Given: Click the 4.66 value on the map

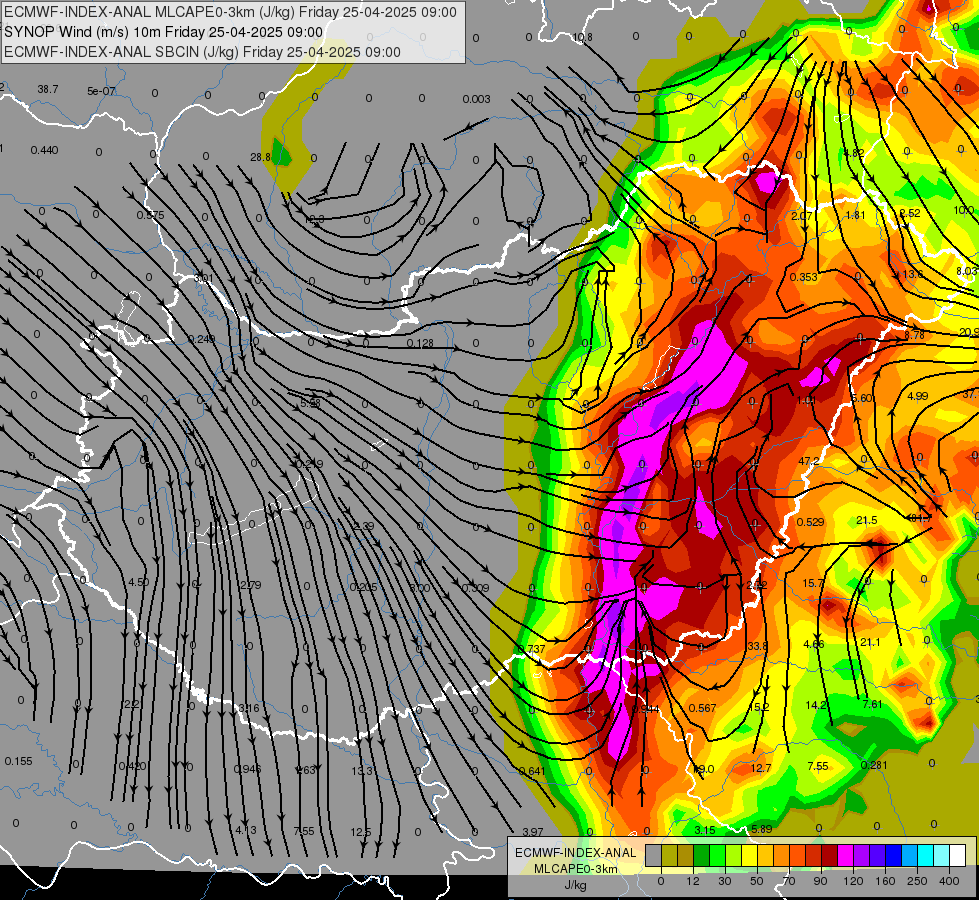Looking at the screenshot, I should point(814,644).
